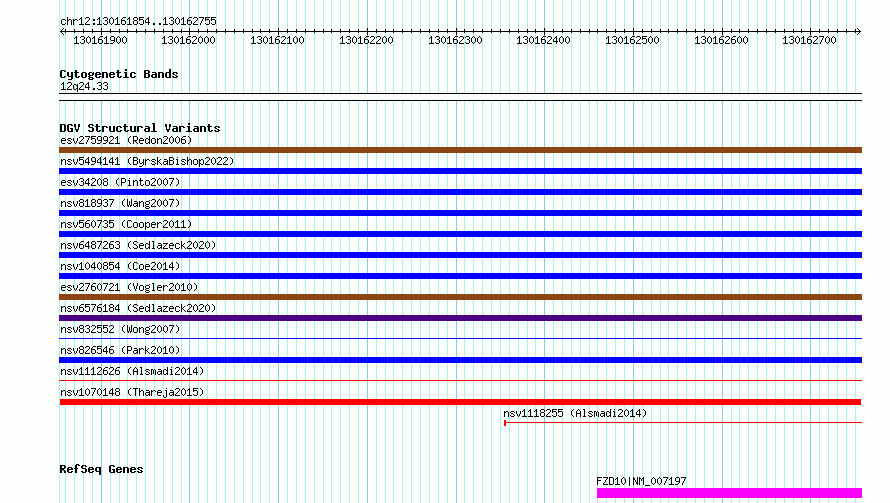Open nsv6576184 (Sedlazeck2020) label
The width and height of the screenshot is (890, 503).
(138, 308)
